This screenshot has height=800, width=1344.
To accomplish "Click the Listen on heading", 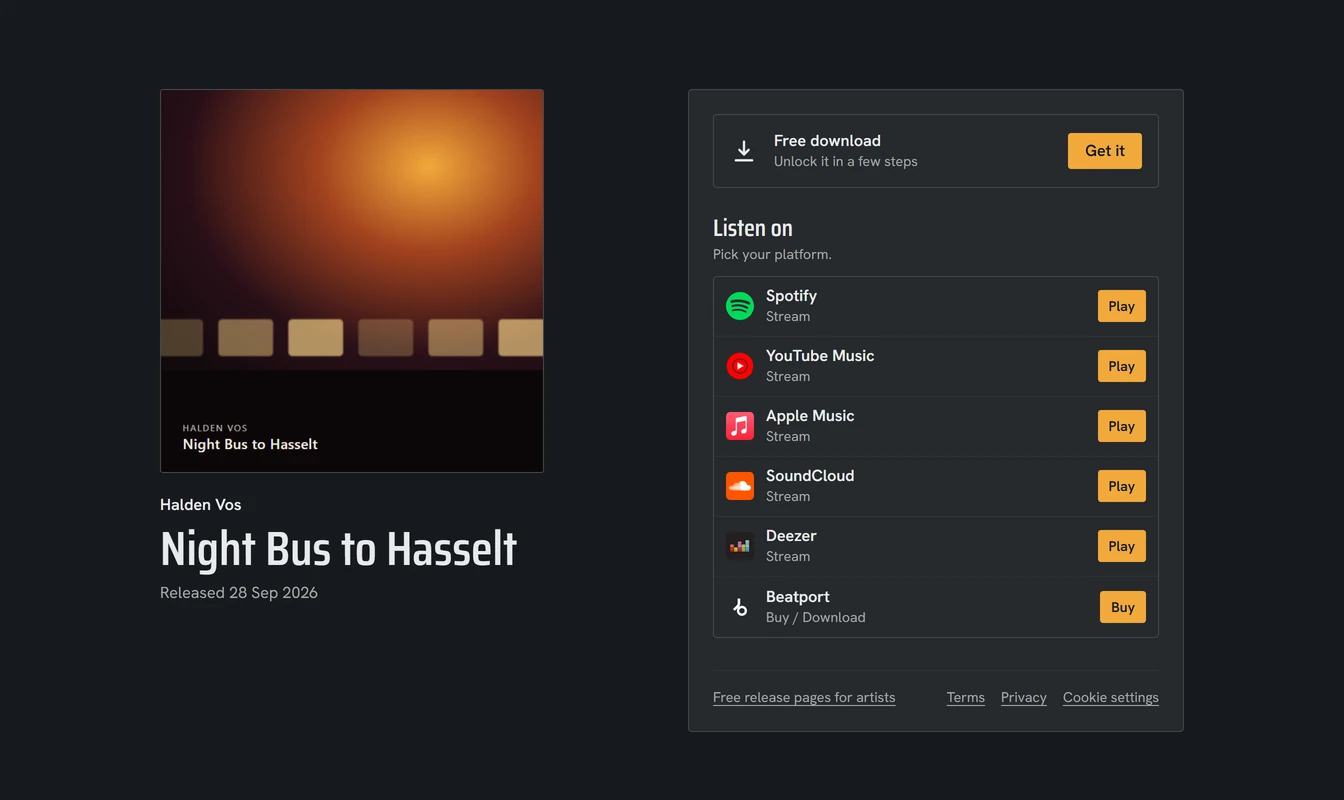I will [753, 228].
